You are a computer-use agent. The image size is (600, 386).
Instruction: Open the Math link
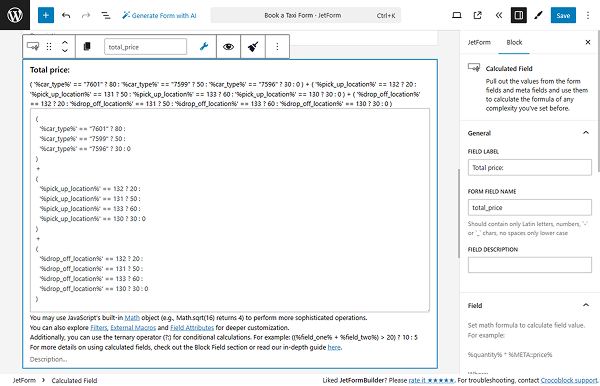132,318
